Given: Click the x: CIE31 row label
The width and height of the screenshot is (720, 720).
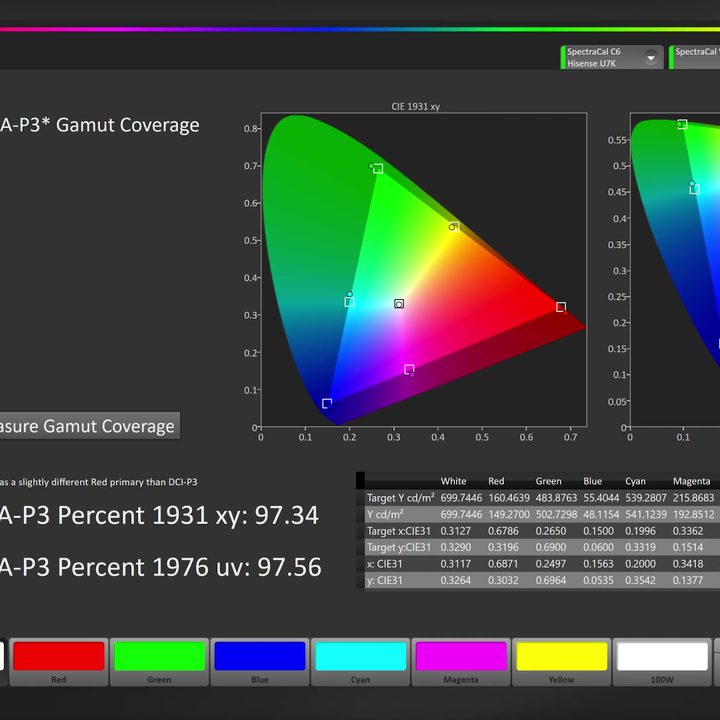Looking at the screenshot, I should click(384, 564).
